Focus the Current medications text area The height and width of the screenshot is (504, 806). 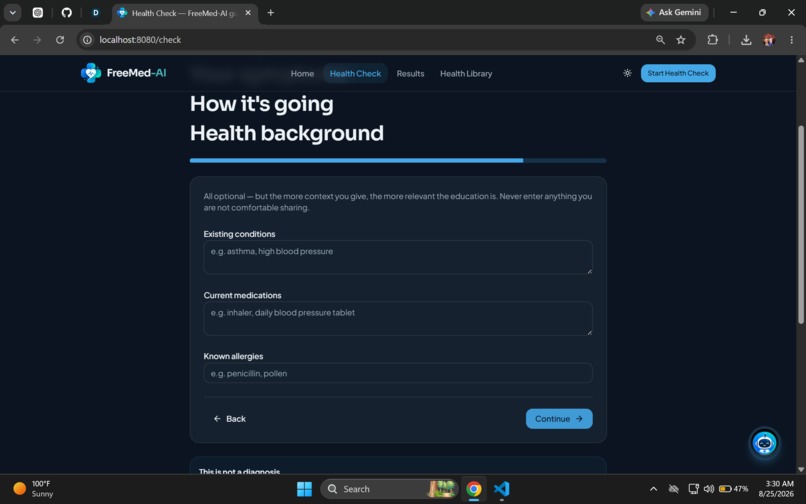pos(398,318)
